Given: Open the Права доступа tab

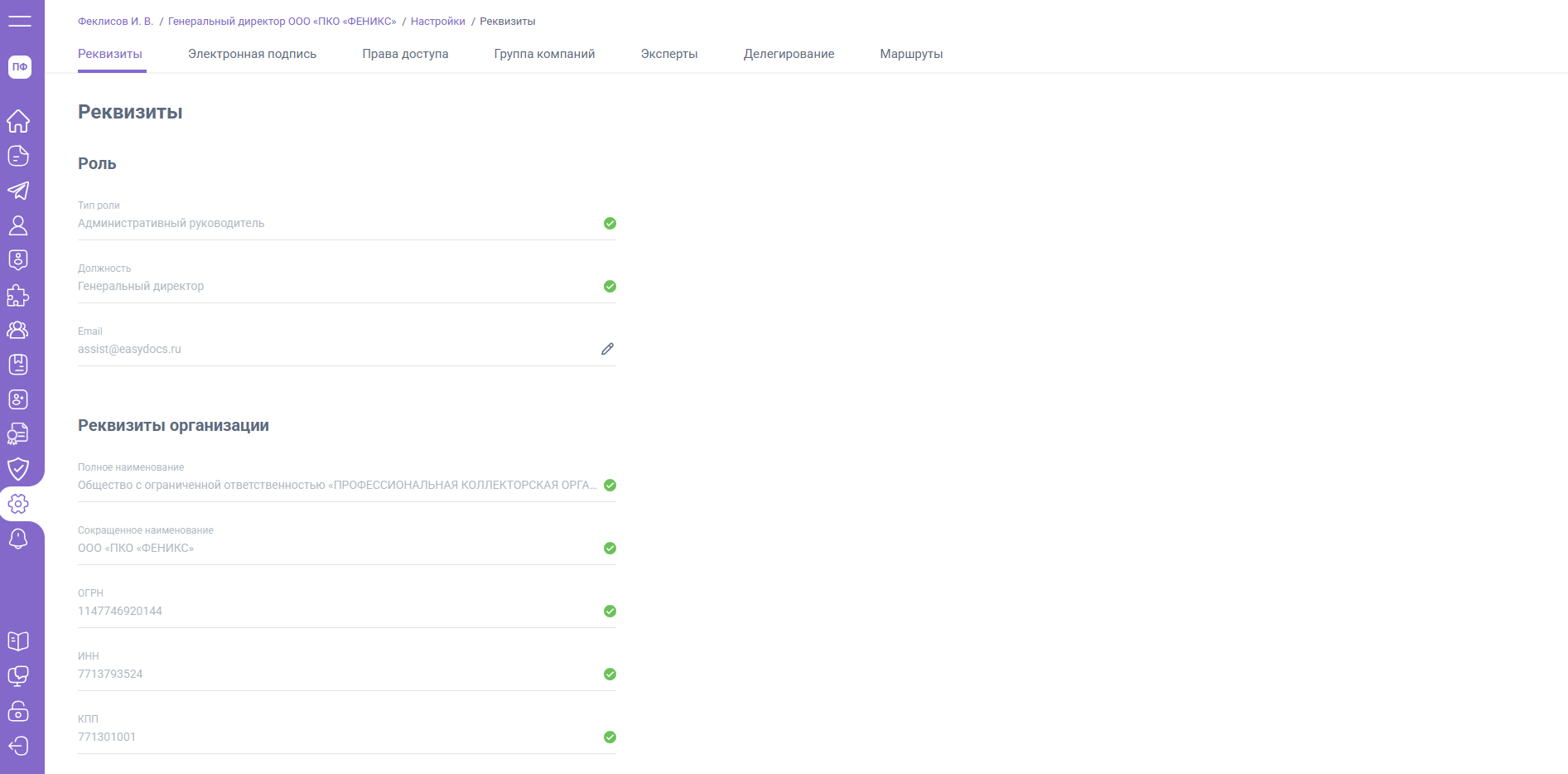Looking at the screenshot, I should click(x=405, y=54).
